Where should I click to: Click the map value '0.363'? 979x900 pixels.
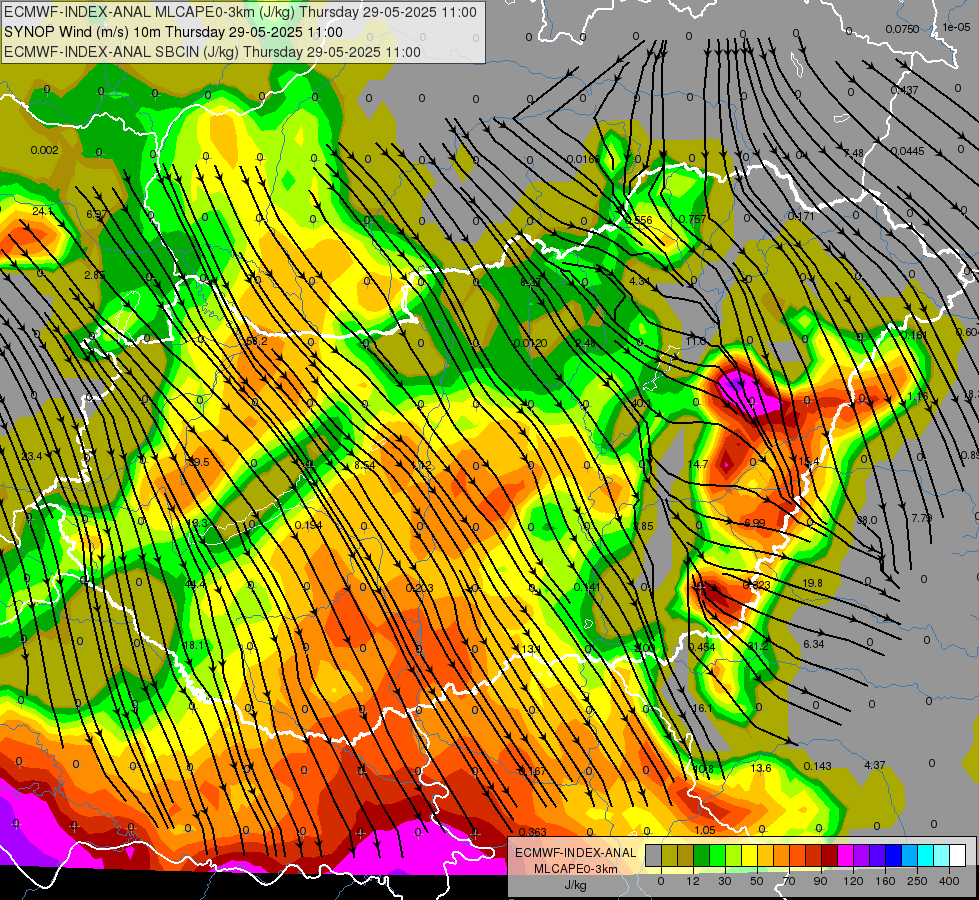(533, 831)
